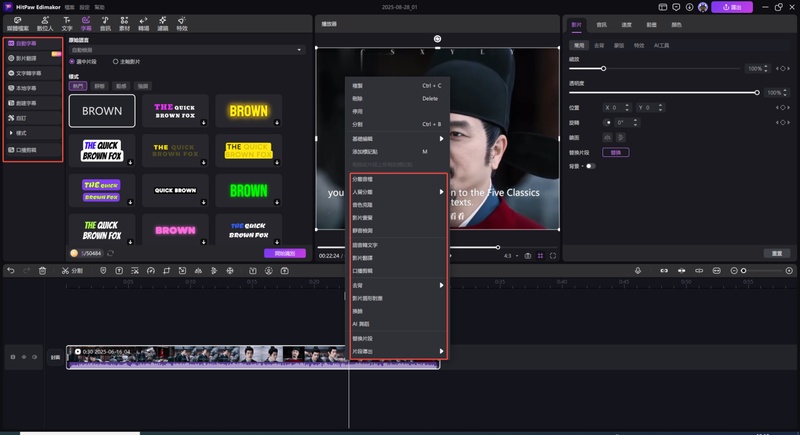Image resolution: width=800 pixels, height=435 pixels.
Task: Expand the 去背 submenu in context menu
Action: pyautogui.click(x=397, y=286)
